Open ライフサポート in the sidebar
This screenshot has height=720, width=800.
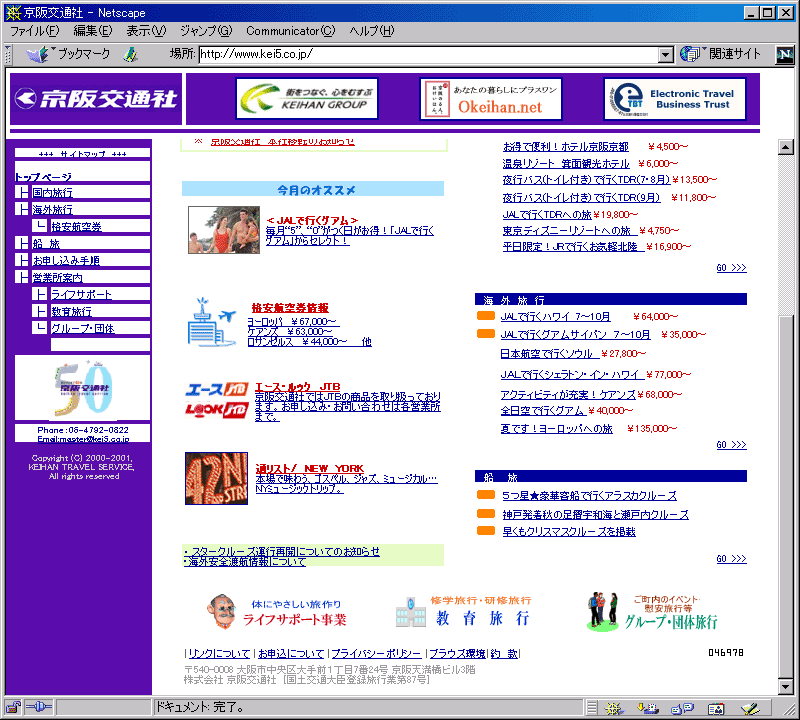coord(81,294)
